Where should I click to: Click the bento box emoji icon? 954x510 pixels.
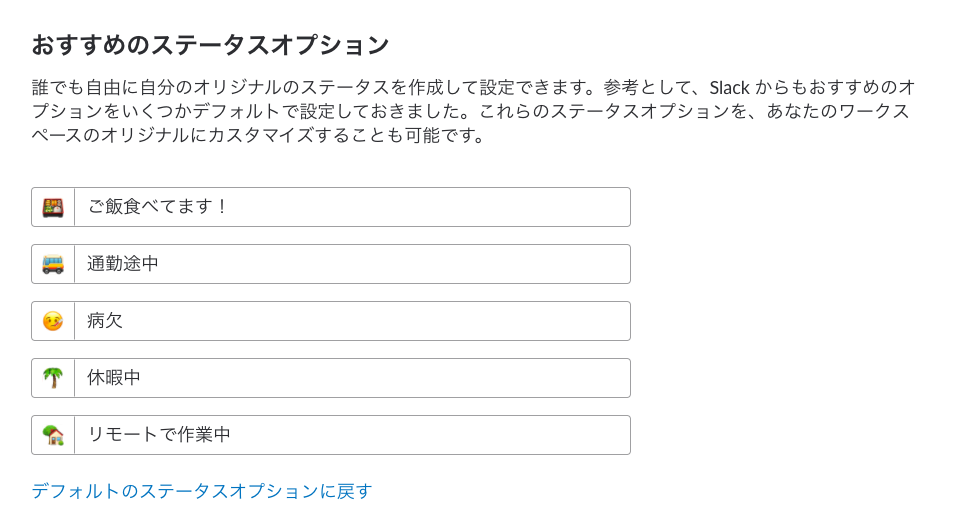tap(53, 207)
